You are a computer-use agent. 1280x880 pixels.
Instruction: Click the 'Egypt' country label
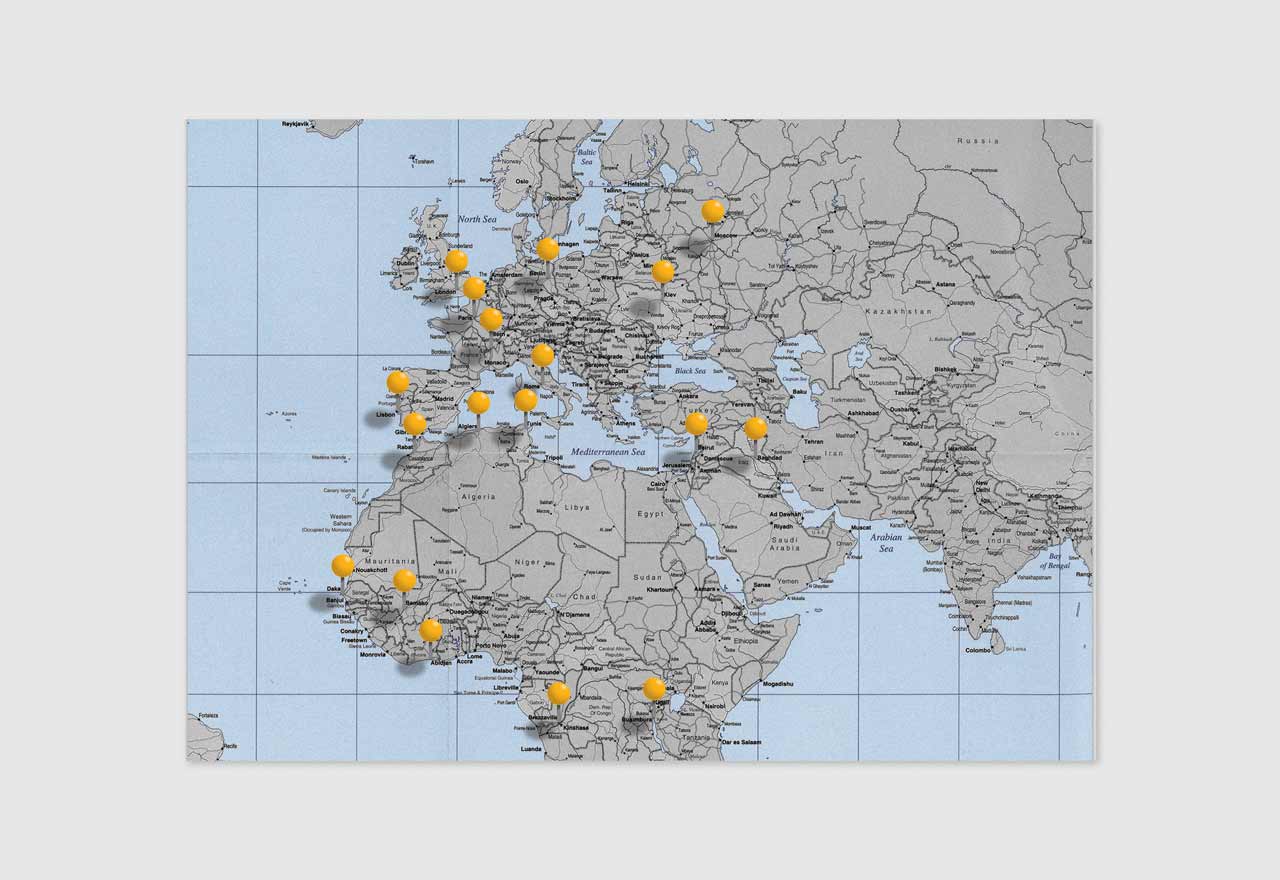[651, 513]
